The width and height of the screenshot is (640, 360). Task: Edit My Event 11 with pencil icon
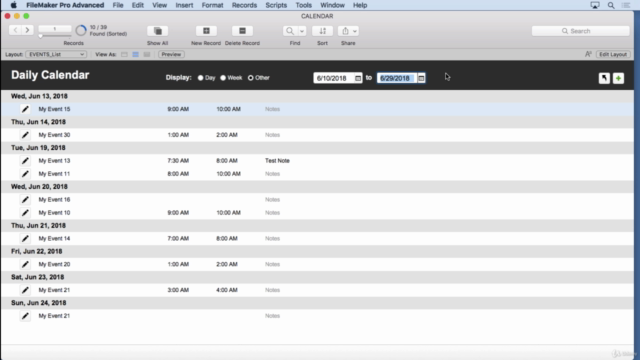(x=25, y=173)
